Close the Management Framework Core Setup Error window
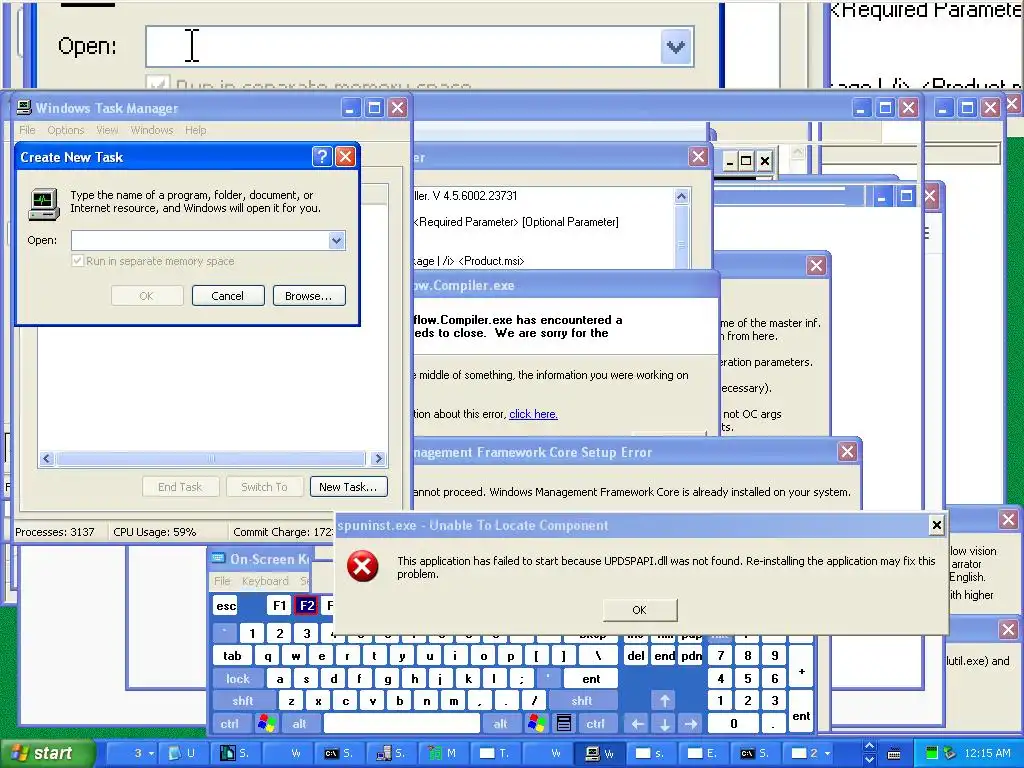The image size is (1024, 768). 847,452
